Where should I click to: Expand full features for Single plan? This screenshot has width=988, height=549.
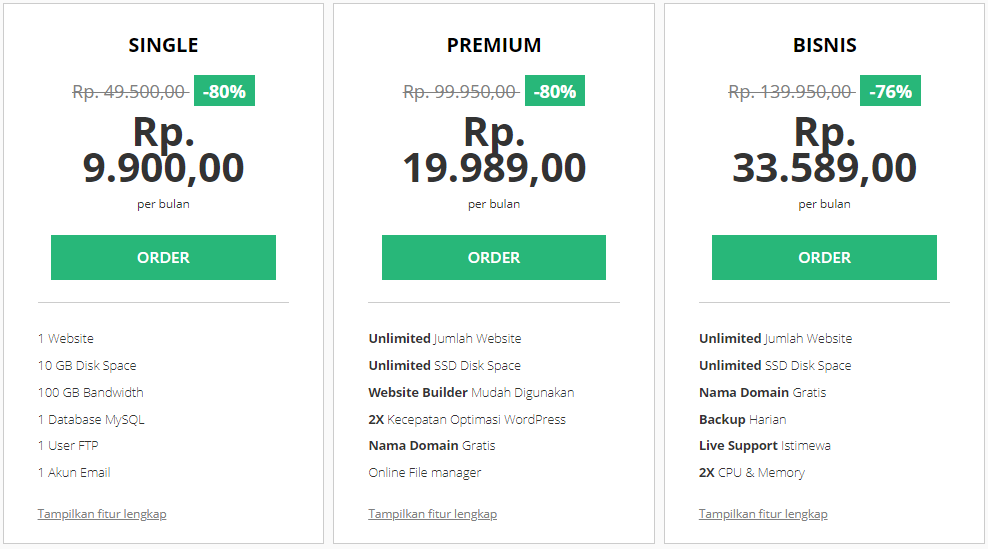pyautogui.click(x=102, y=514)
